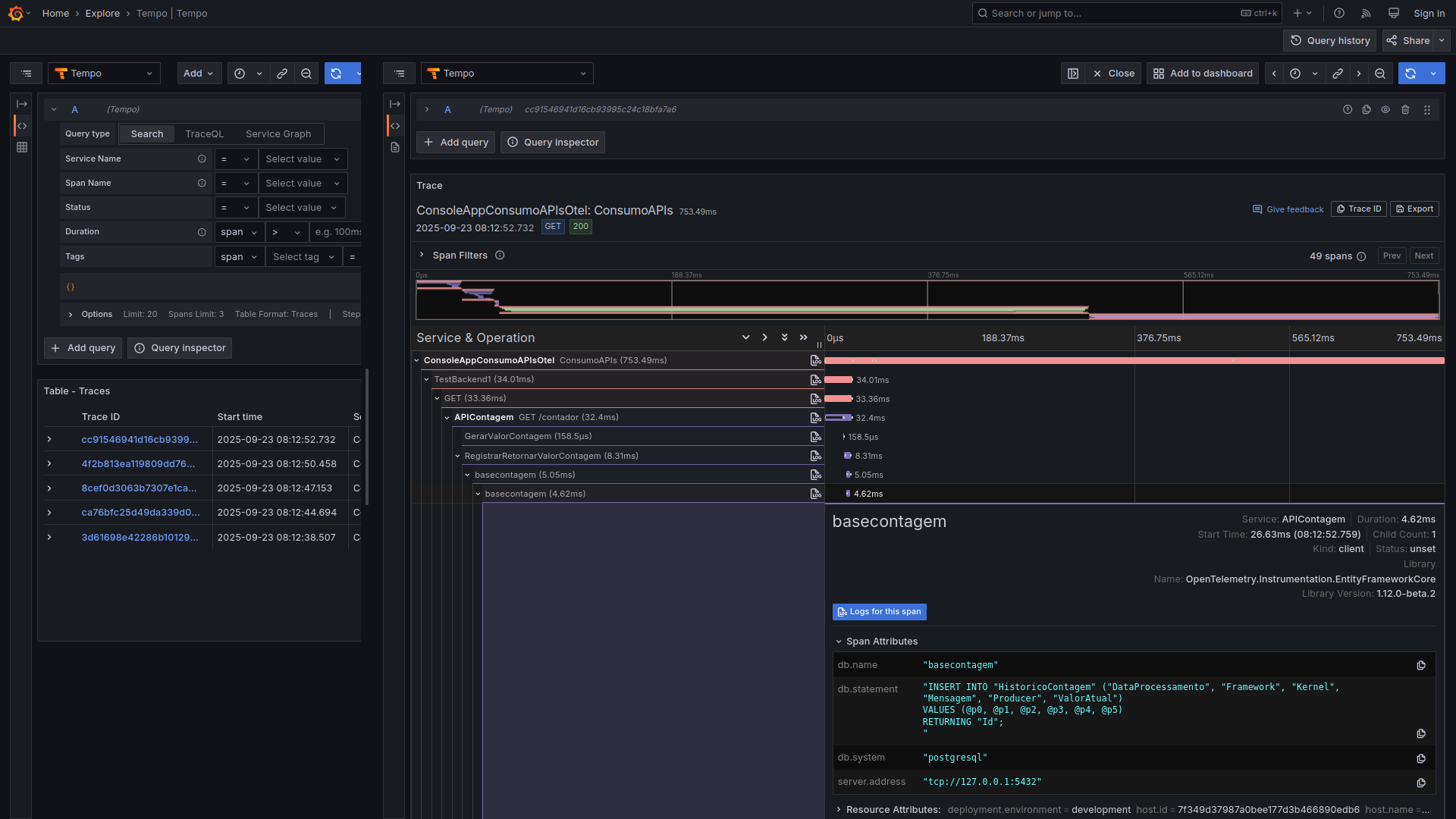Click the trace minimap overview
Screen dimensions: 1456x819
point(927,300)
